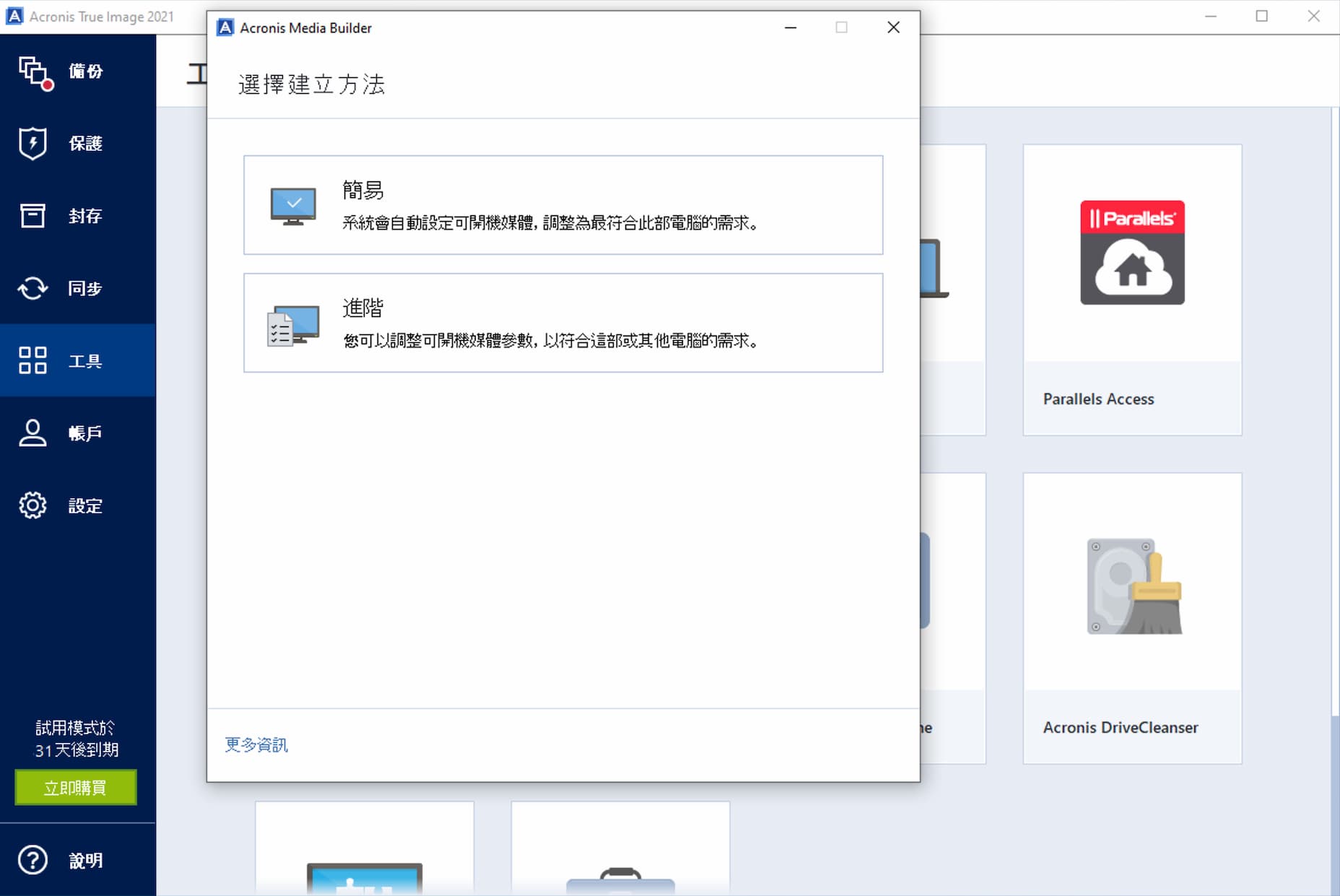
Task: Choose the 進階 (Advanced) creation method
Action: (x=563, y=323)
